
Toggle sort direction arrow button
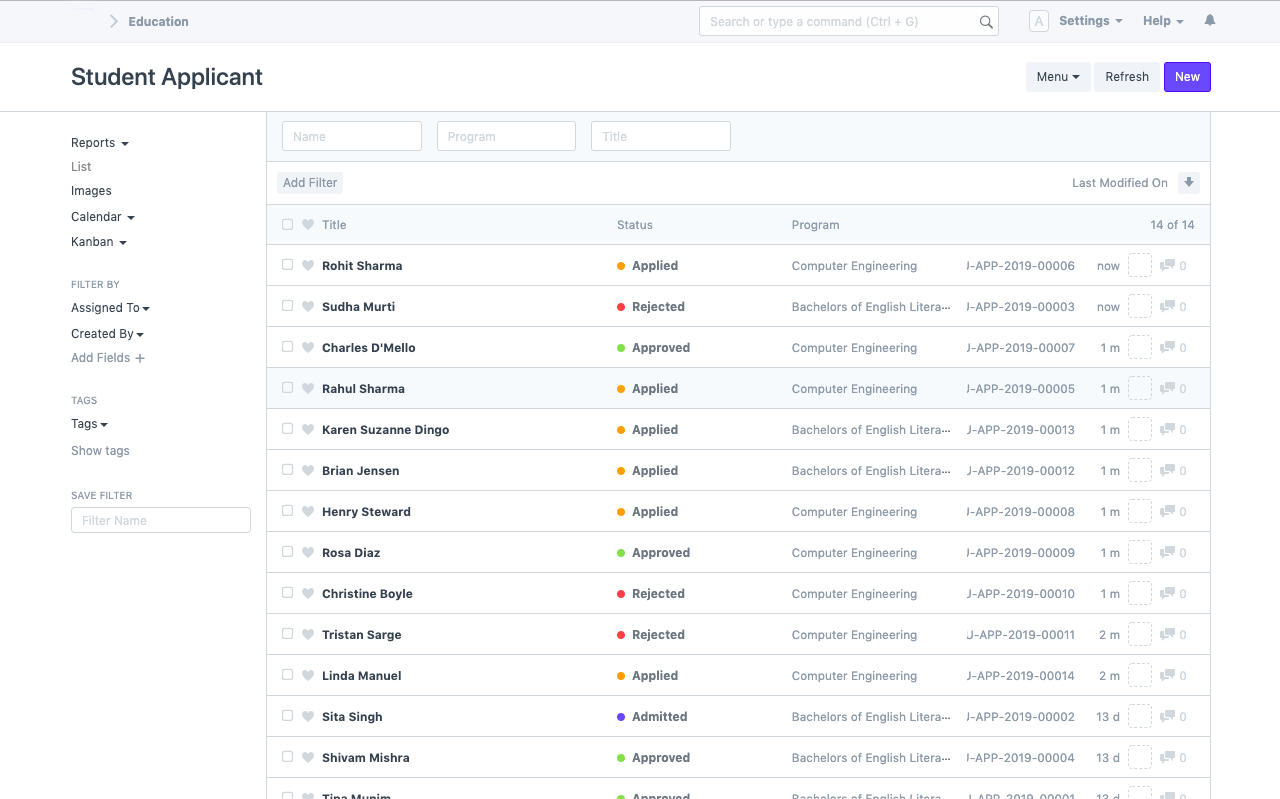click(1188, 182)
